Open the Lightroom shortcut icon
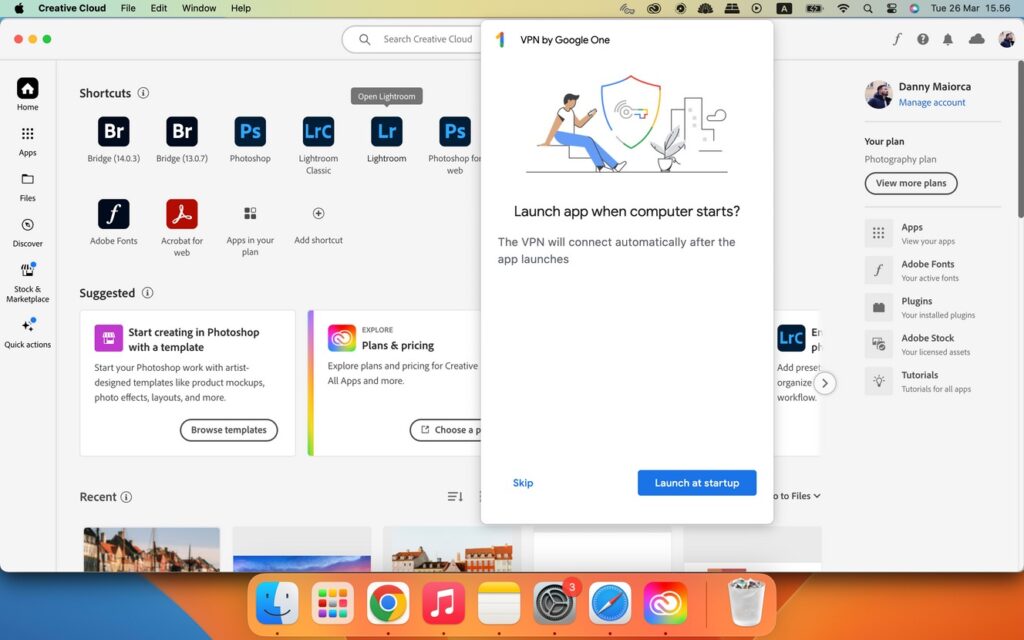 coord(387,131)
